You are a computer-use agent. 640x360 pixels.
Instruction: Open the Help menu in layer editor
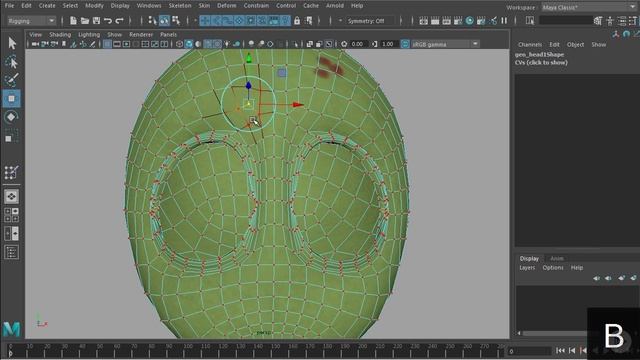tap(577, 268)
